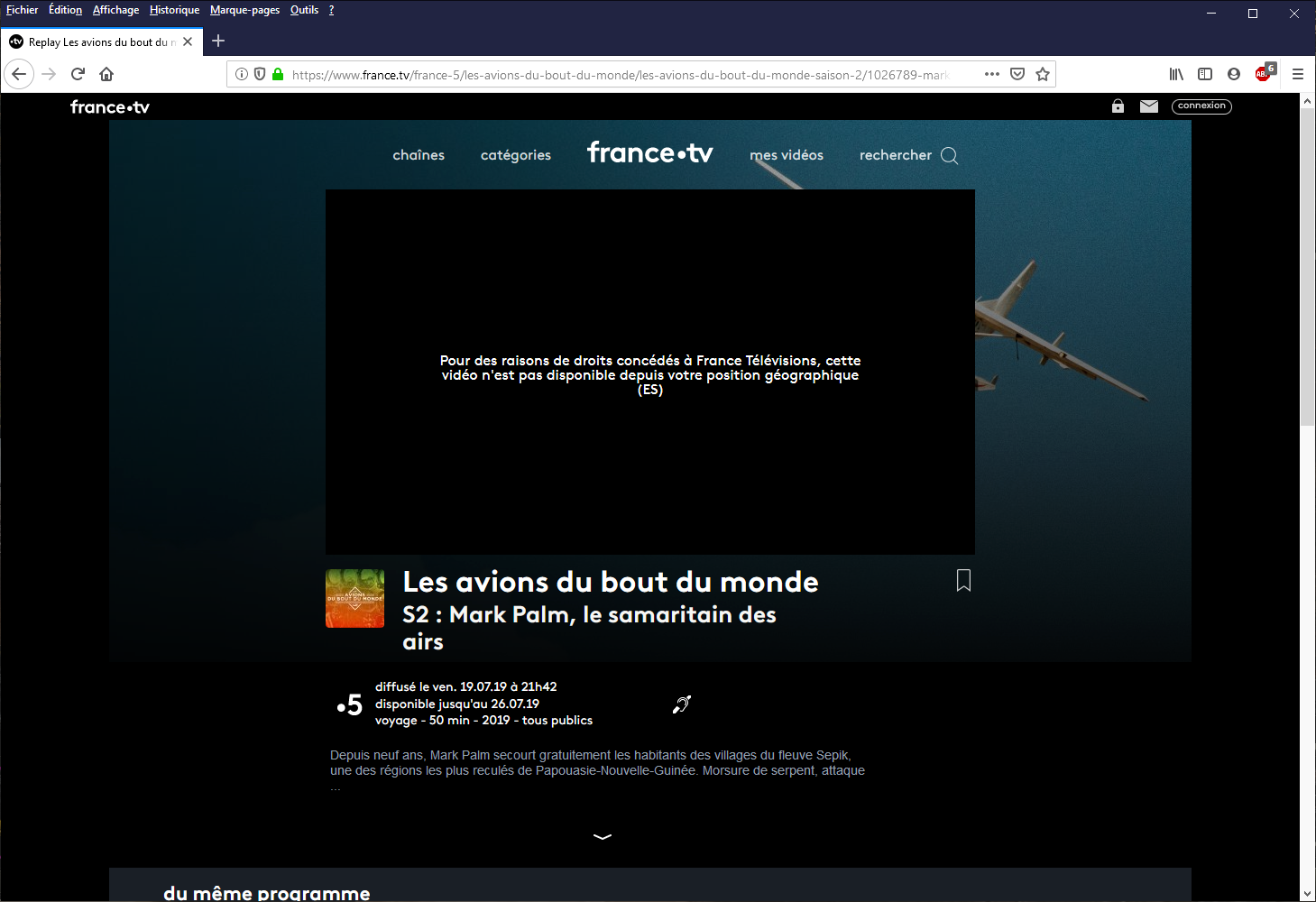1316x902 pixels.
Task: Open the Outils menu
Action: click(x=304, y=10)
